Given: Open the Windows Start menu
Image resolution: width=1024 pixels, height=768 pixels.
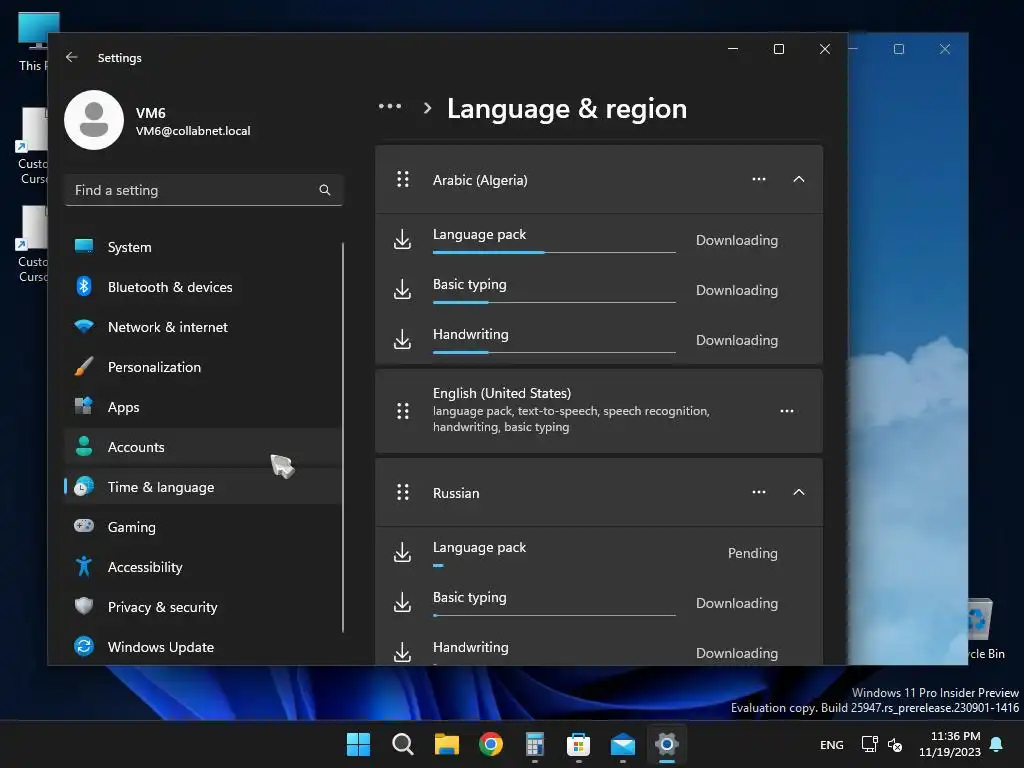Looking at the screenshot, I should [x=358, y=744].
